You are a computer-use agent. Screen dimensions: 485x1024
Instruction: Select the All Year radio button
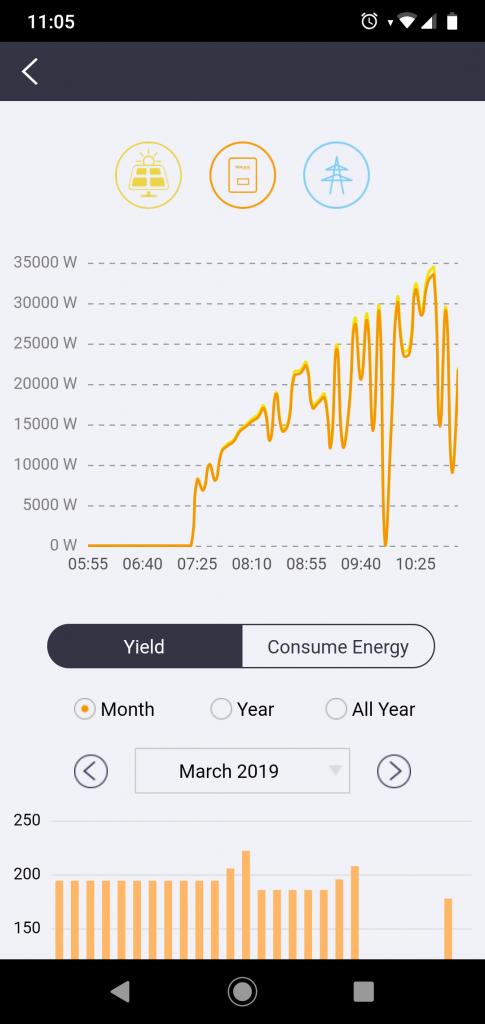[336, 709]
